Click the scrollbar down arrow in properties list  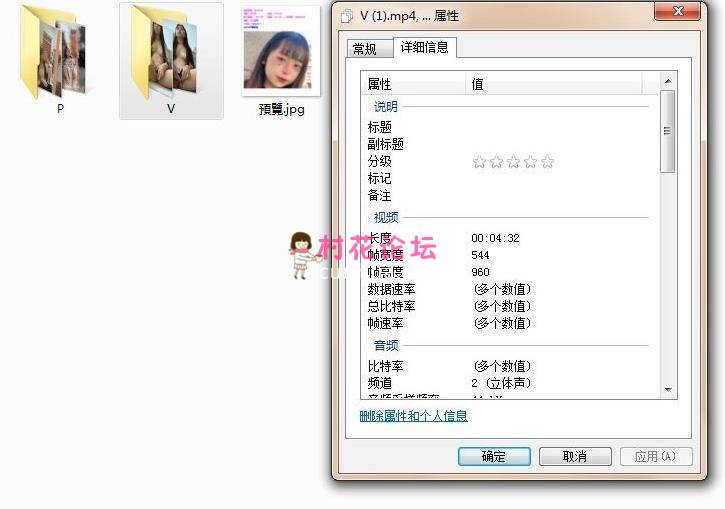pyautogui.click(x=668, y=390)
